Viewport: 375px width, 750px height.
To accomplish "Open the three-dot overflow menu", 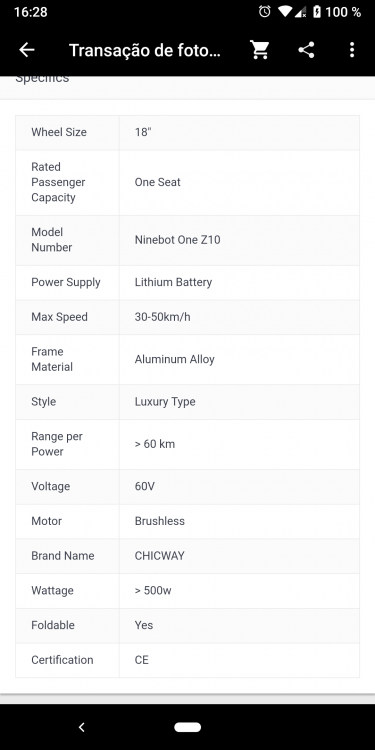I will [352, 50].
